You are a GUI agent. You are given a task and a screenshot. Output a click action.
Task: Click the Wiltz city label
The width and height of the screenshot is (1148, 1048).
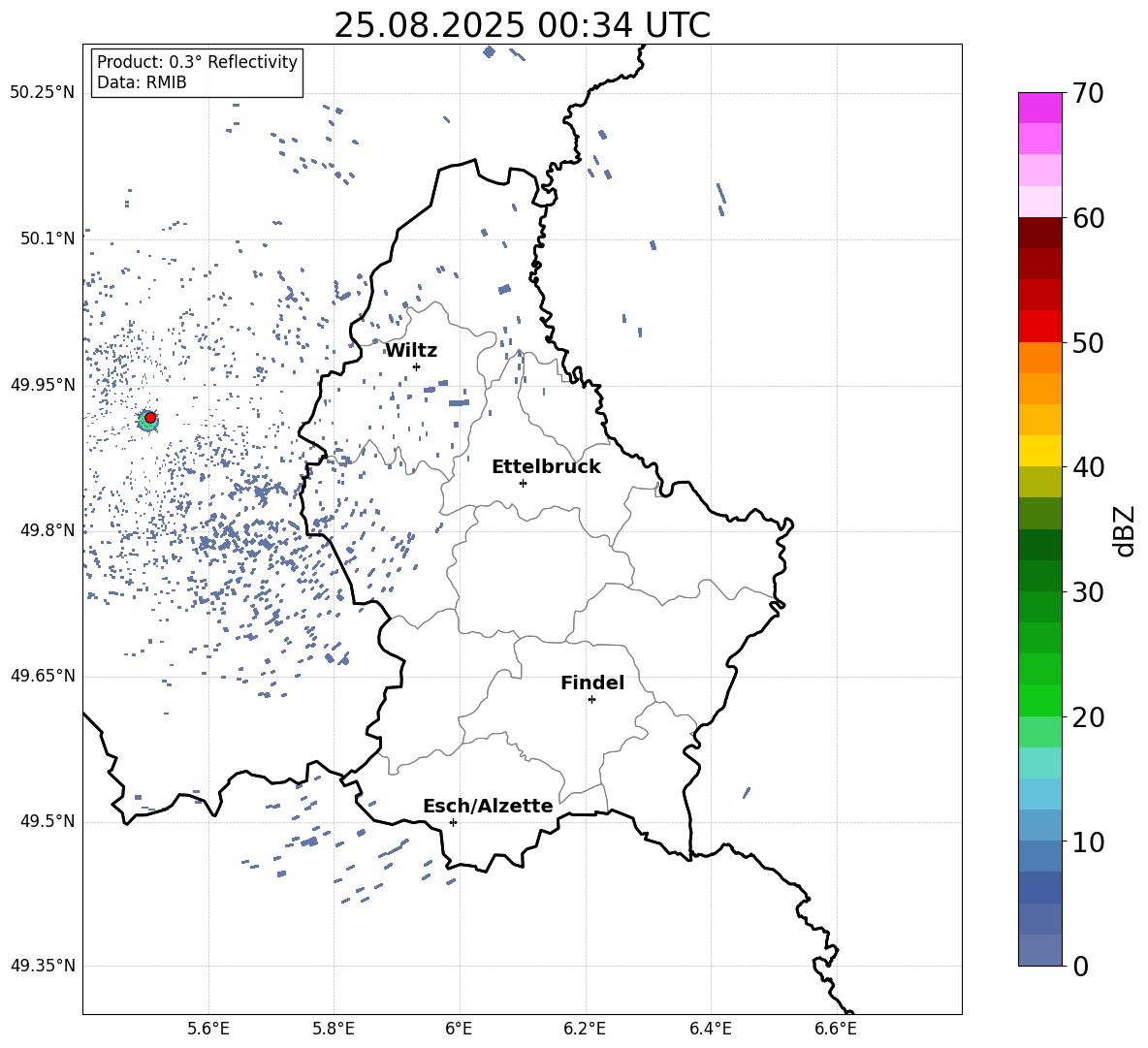411,351
